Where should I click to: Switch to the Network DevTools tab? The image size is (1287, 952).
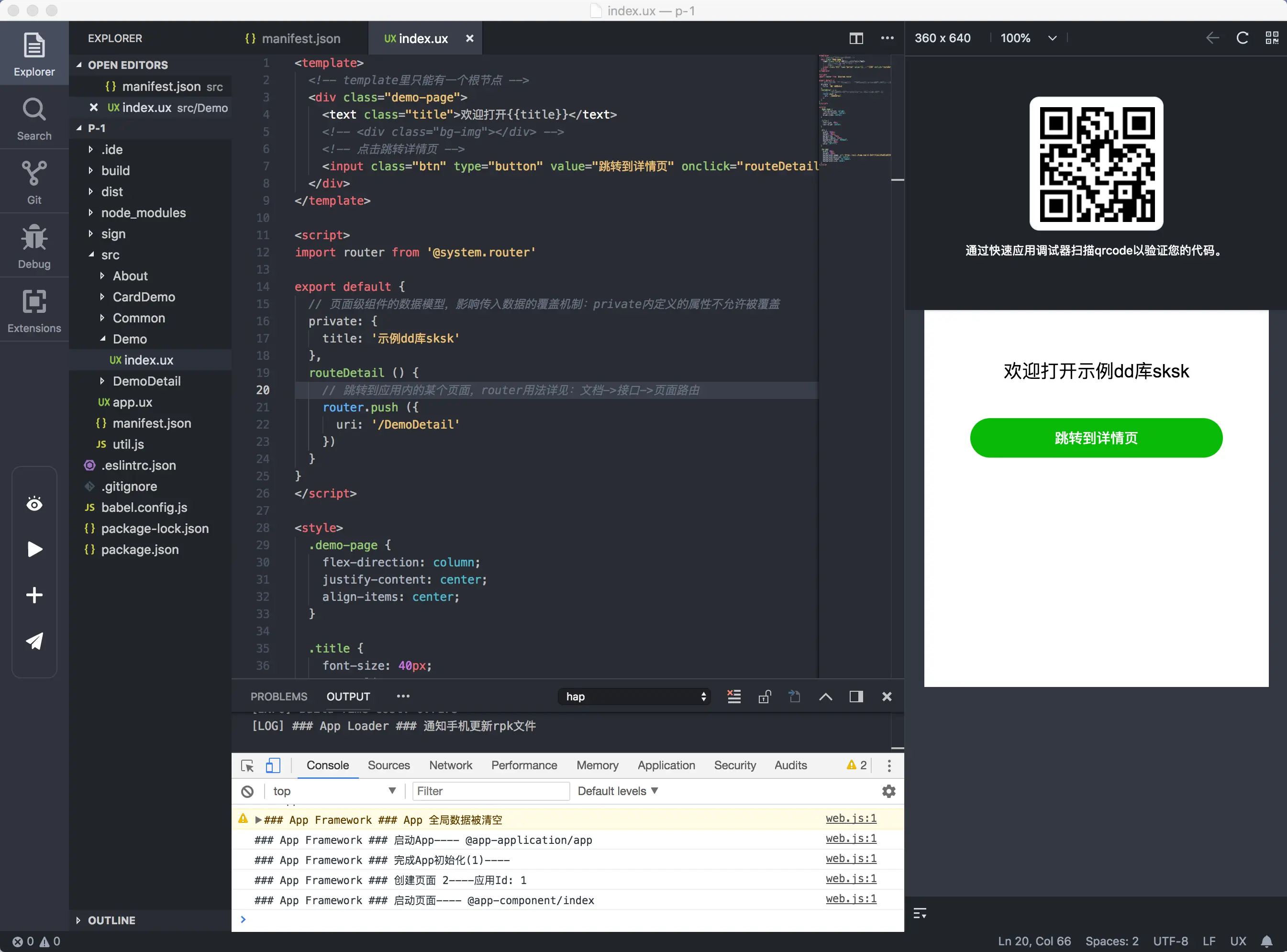[x=450, y=765]
